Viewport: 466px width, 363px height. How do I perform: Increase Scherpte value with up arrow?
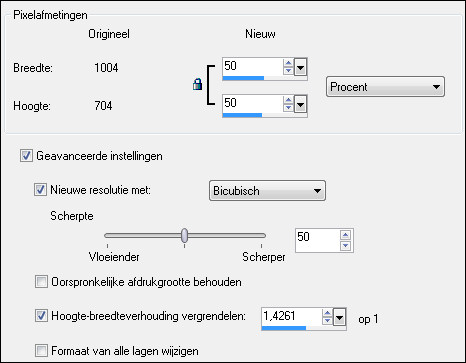click(x=345, y=235)
